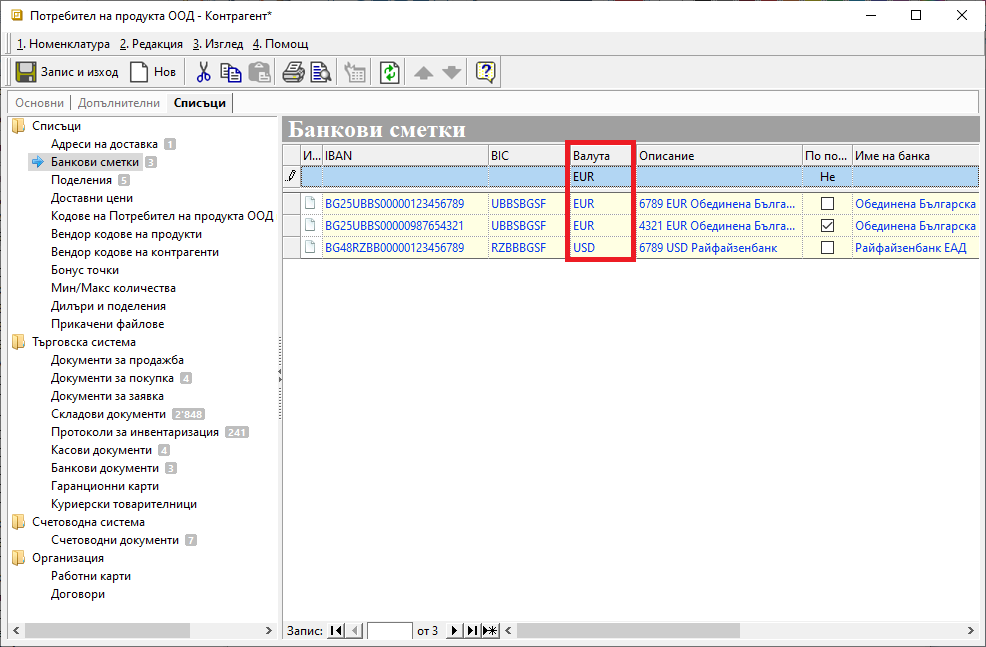Click the green Refresh icon
The width and height of the screenshot is (986, 647).
coord(389,72)
